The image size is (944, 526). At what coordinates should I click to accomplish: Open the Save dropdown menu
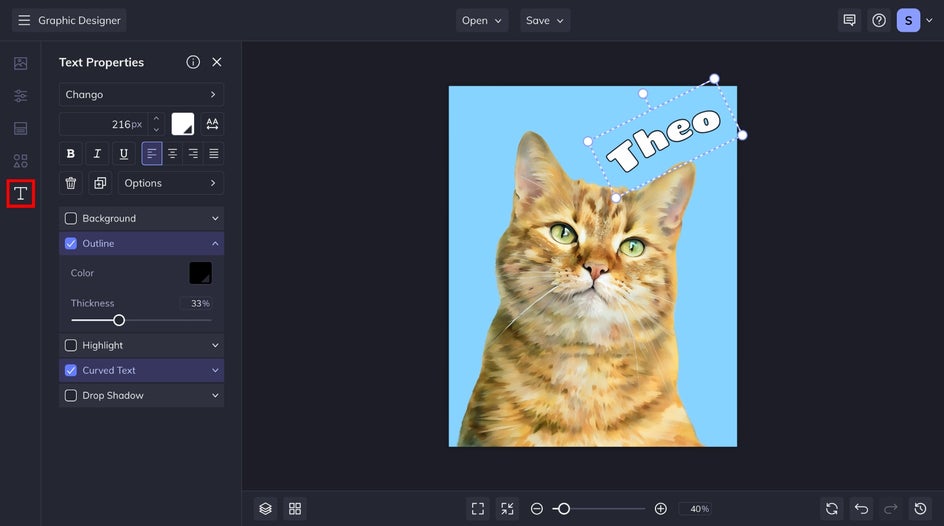pos(545,20)
